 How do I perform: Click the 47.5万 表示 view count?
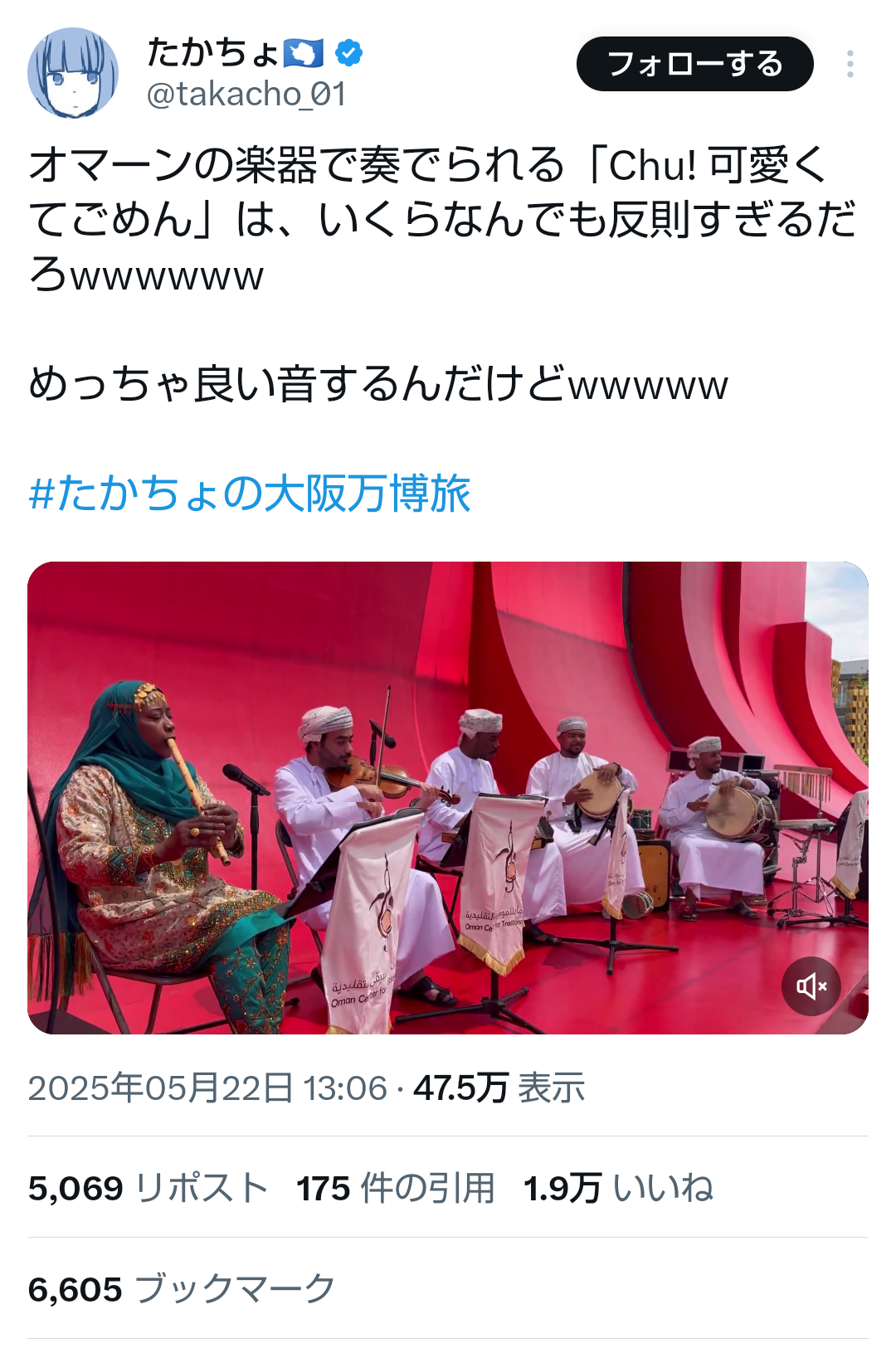click(x=499, y=1088)
